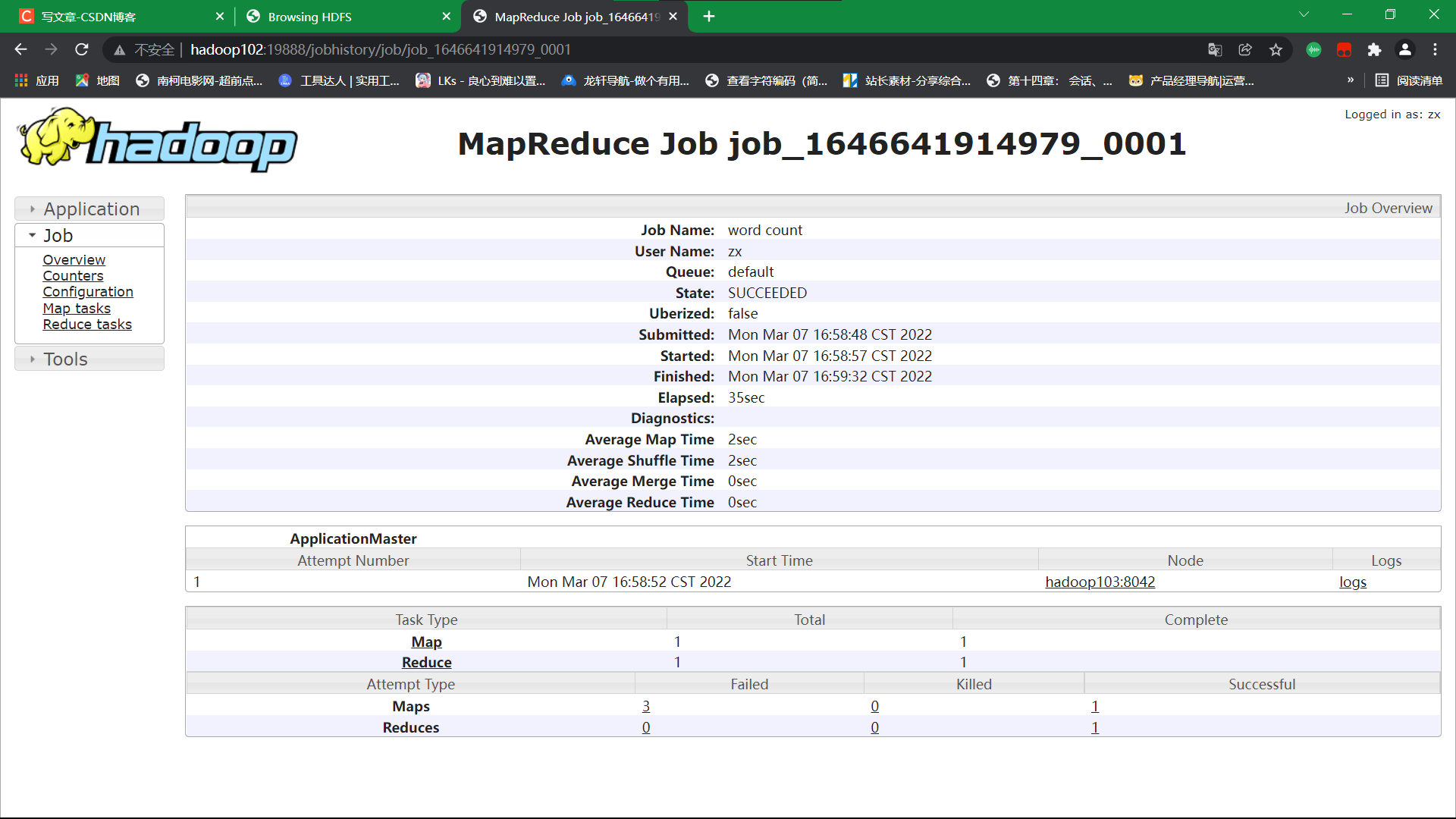Screen dimensions: 1456x819
Task: Open 第十四章 会话 bookmark
Action: pos(1050,80)
